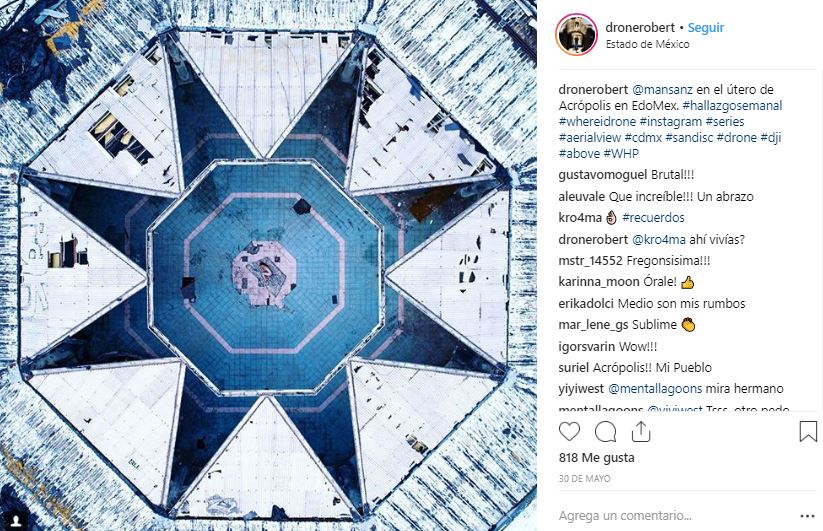Viewport: 823px width, 531px height.
Task: Open the @kro4ma mention in the reply
Action: click(x=659, y=240)
